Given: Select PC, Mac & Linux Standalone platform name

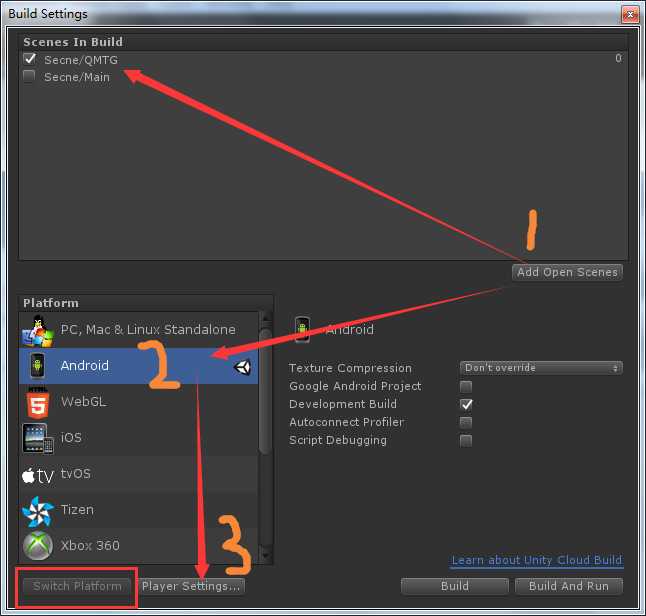Looking at the screenshot, I should point(148,330).
